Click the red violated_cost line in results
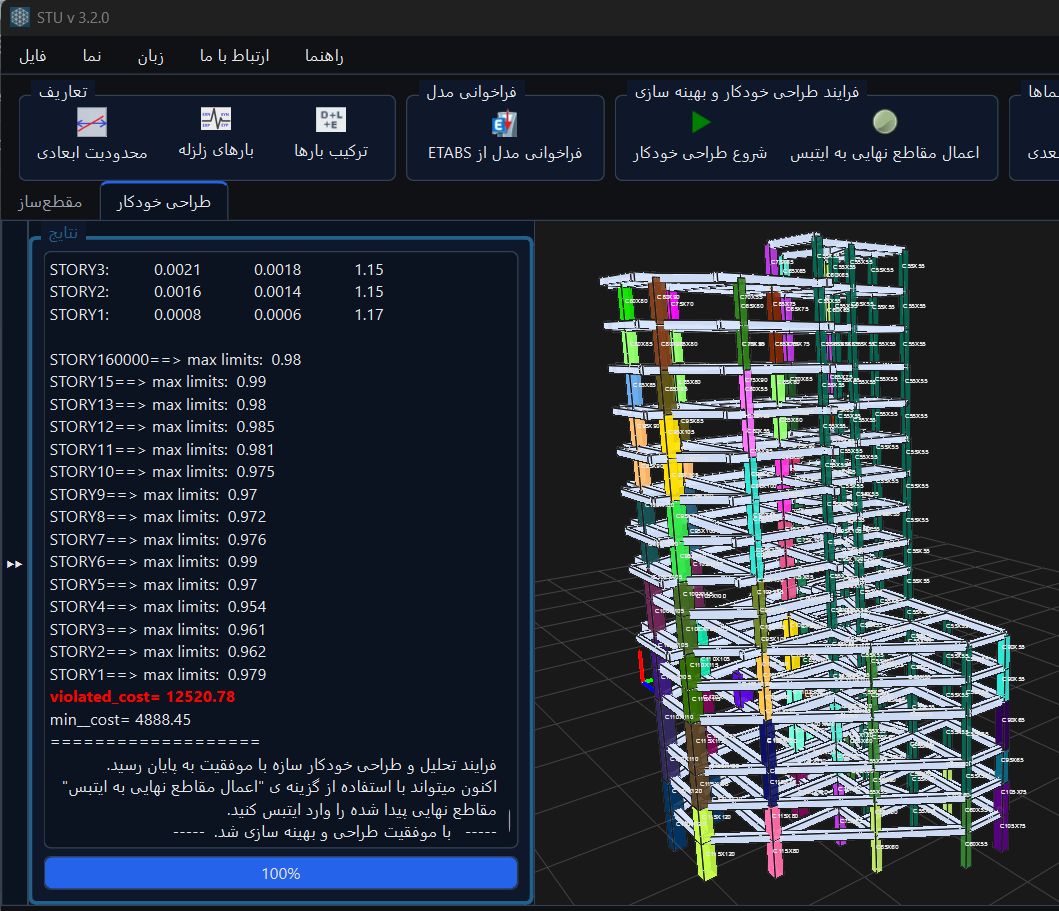Viewport: 1059px width, 911px height. click(142, 696)
